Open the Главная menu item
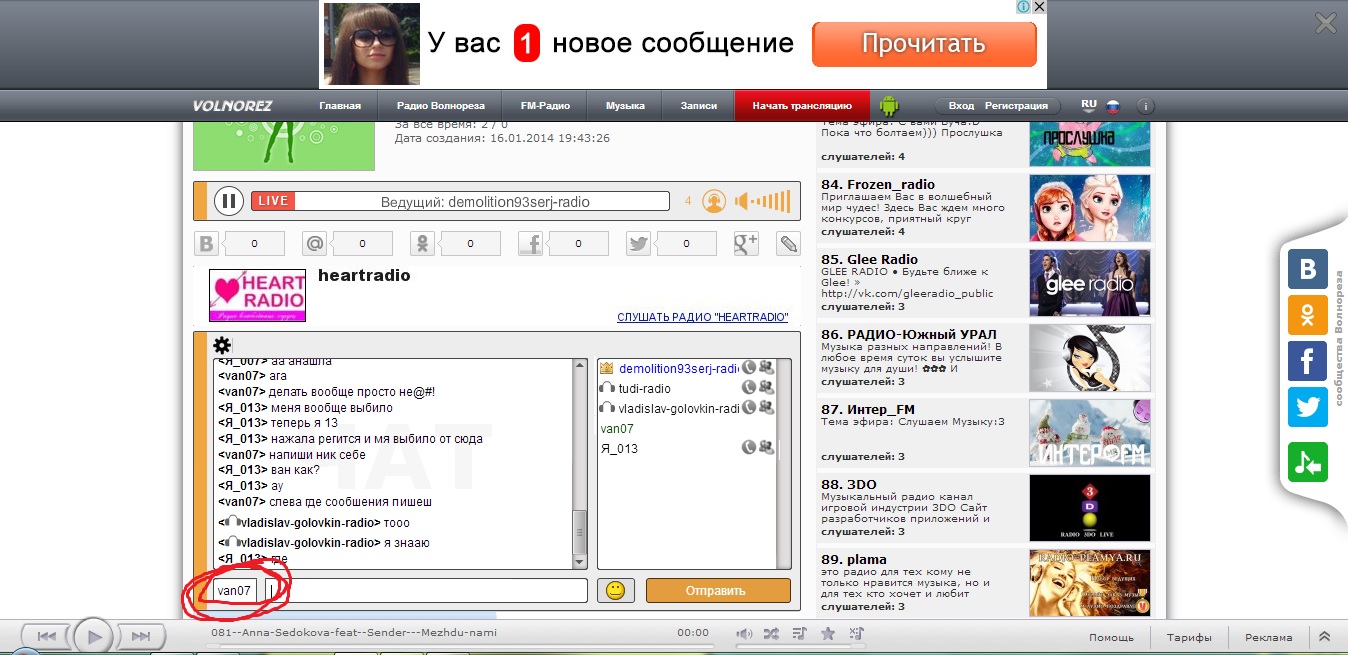1348x655 pixels. tap(340, 105)
